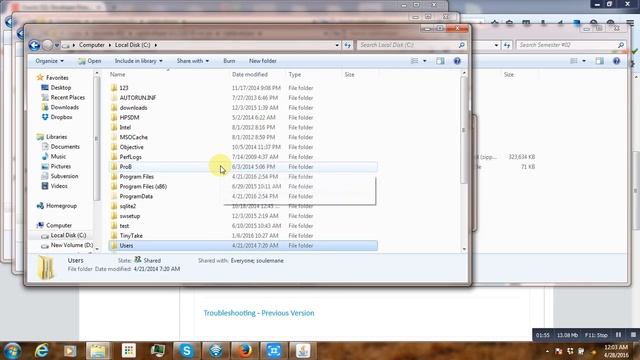Screen dimensions: 640x360
Task: Click the Burn toolbar button
Action: [229, 61]
